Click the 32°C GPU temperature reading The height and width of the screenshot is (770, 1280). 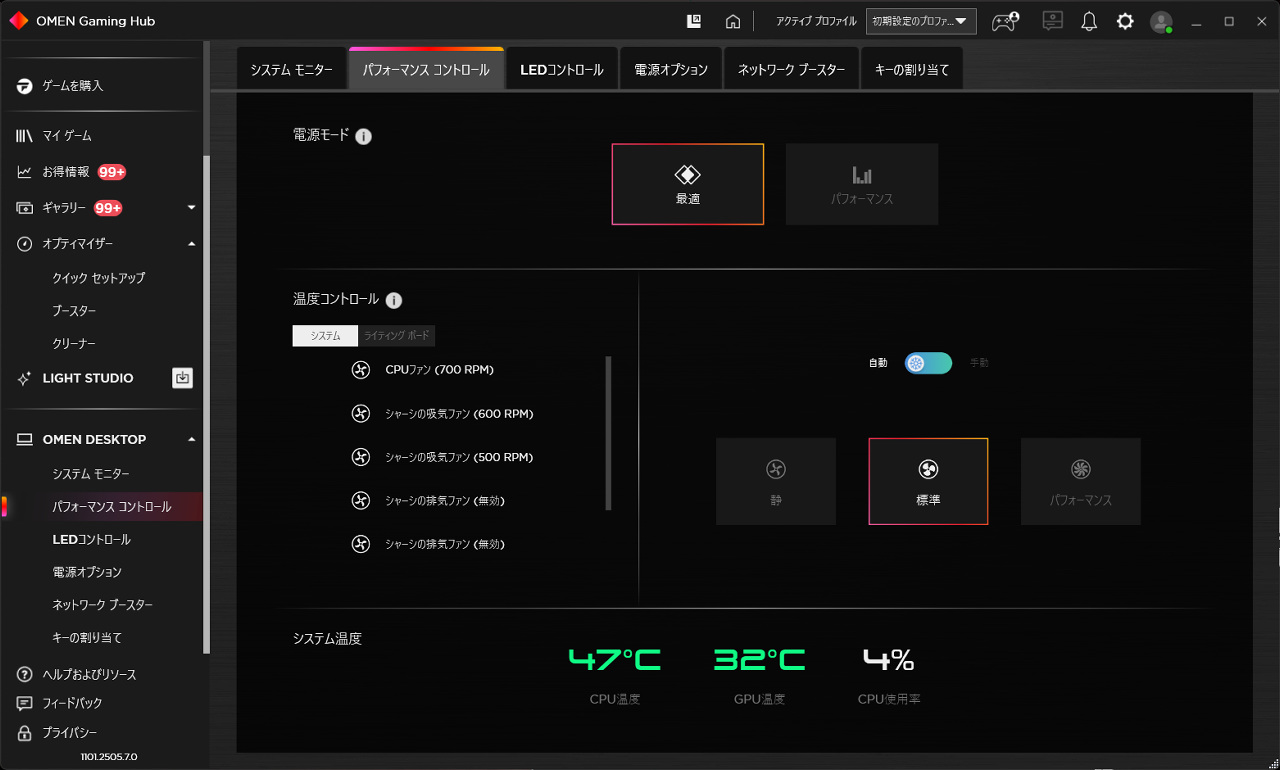759,660
